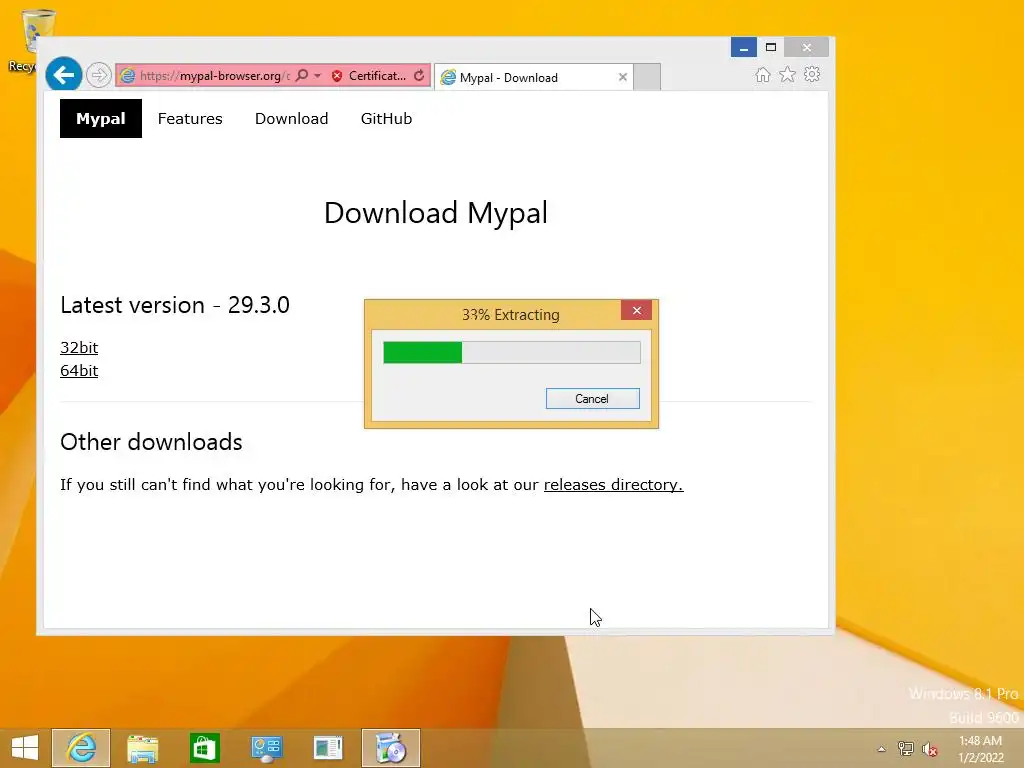Open the Windows Start button
Screen dimensions: 1024x768
(x=25, y=748)
